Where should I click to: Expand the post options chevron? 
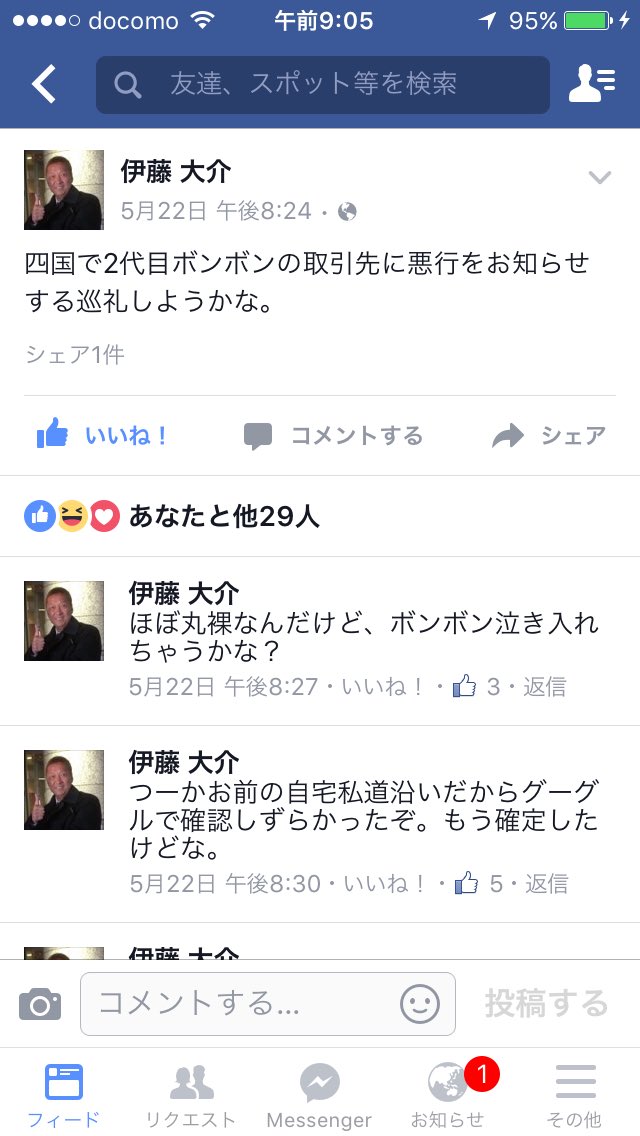(x=599, y=178)
